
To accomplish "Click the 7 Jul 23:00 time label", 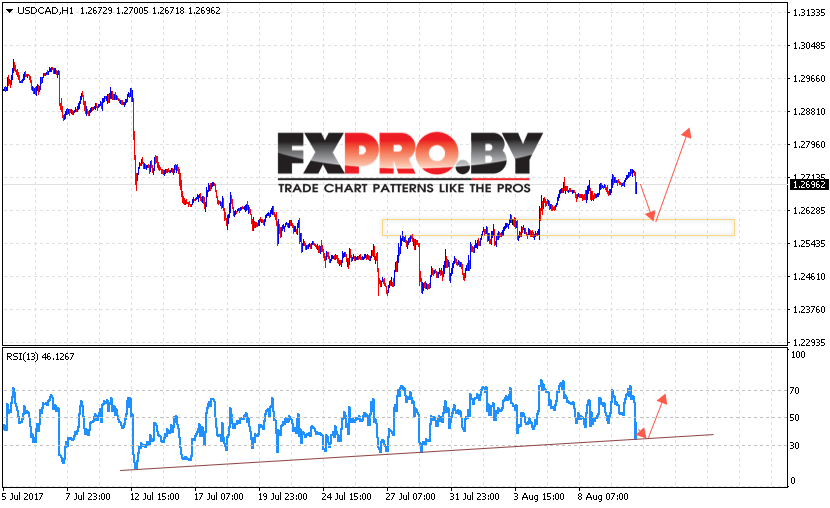I will click(x=88, y=496).
